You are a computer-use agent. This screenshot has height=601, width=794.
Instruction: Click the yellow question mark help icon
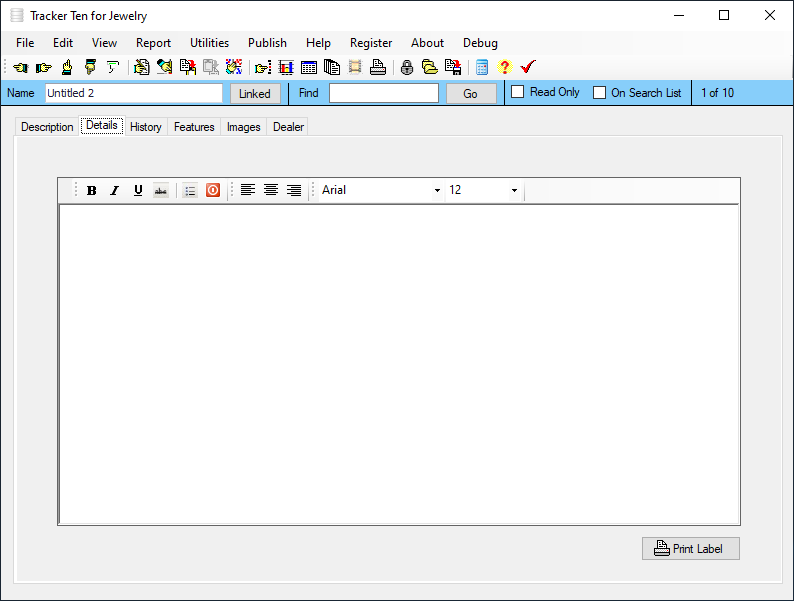[504, 67]
